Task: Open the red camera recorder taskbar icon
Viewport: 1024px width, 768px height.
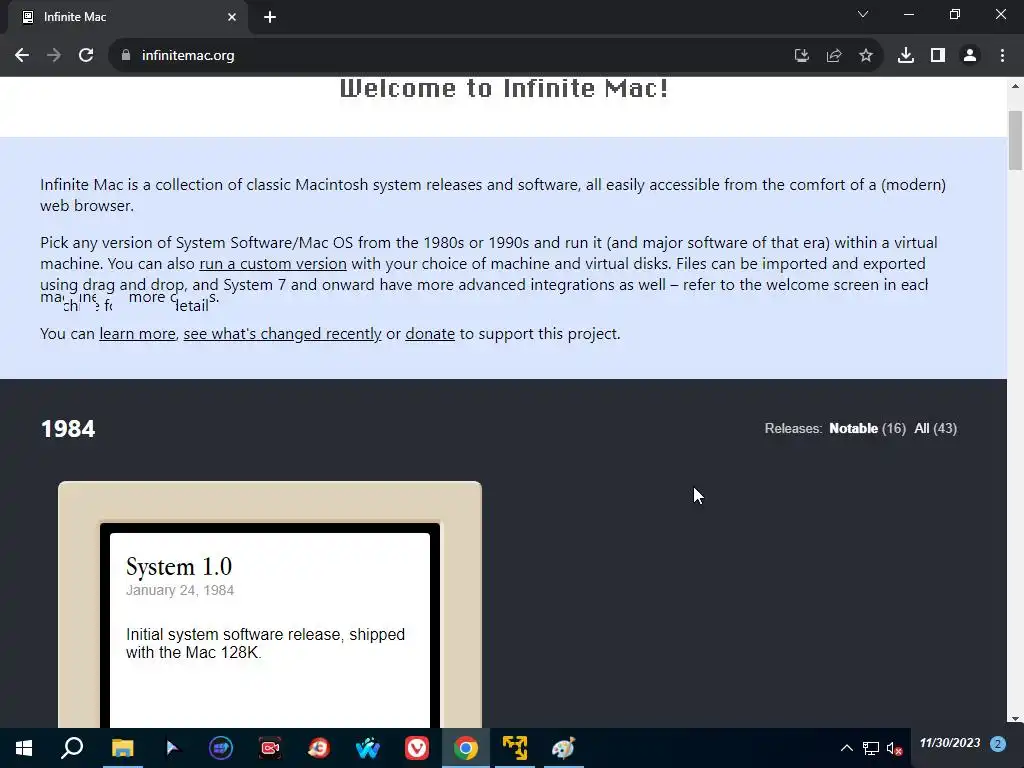Action: tap(270, 748)
